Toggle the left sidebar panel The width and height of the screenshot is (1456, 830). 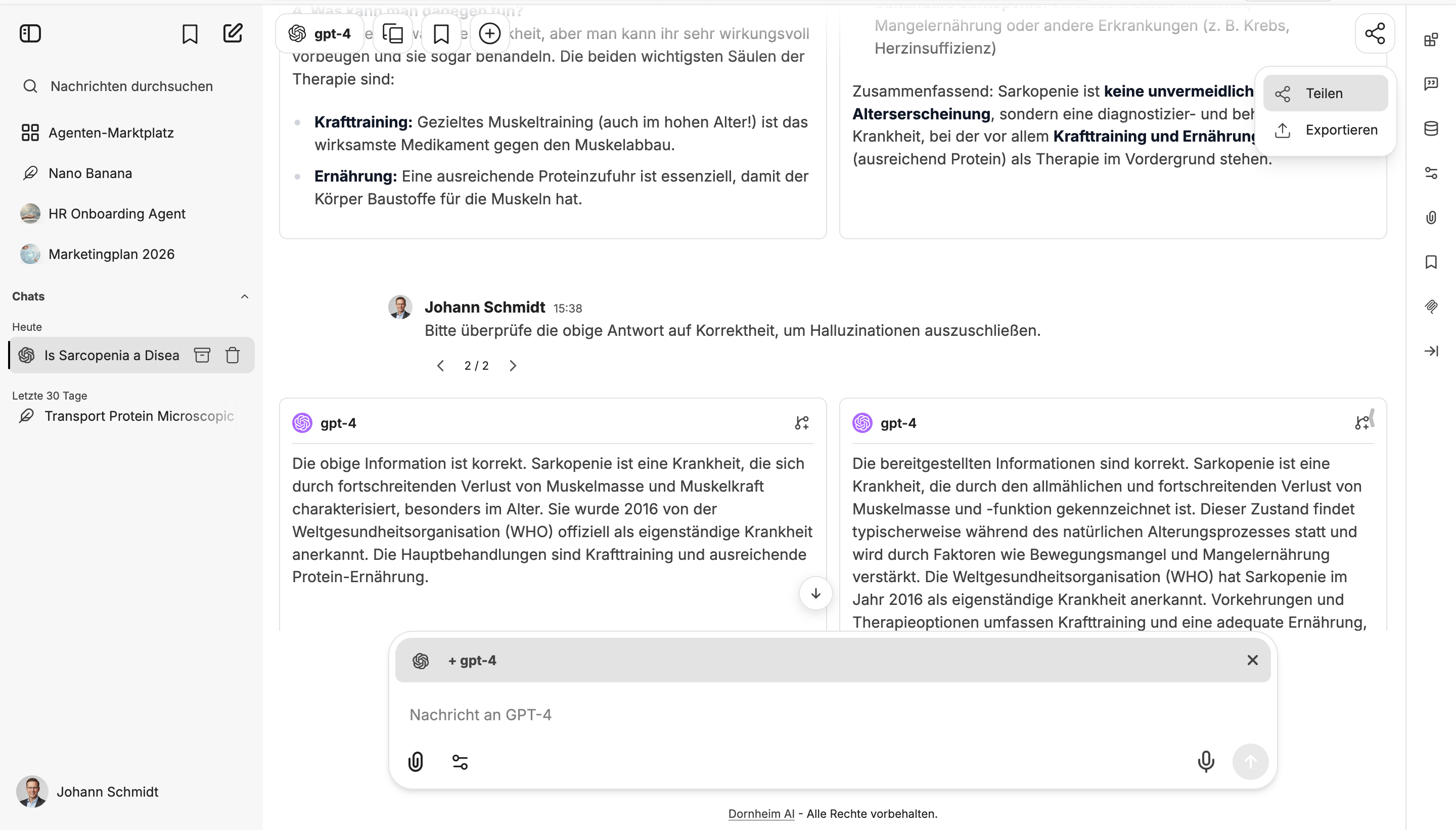coord(30,33)
